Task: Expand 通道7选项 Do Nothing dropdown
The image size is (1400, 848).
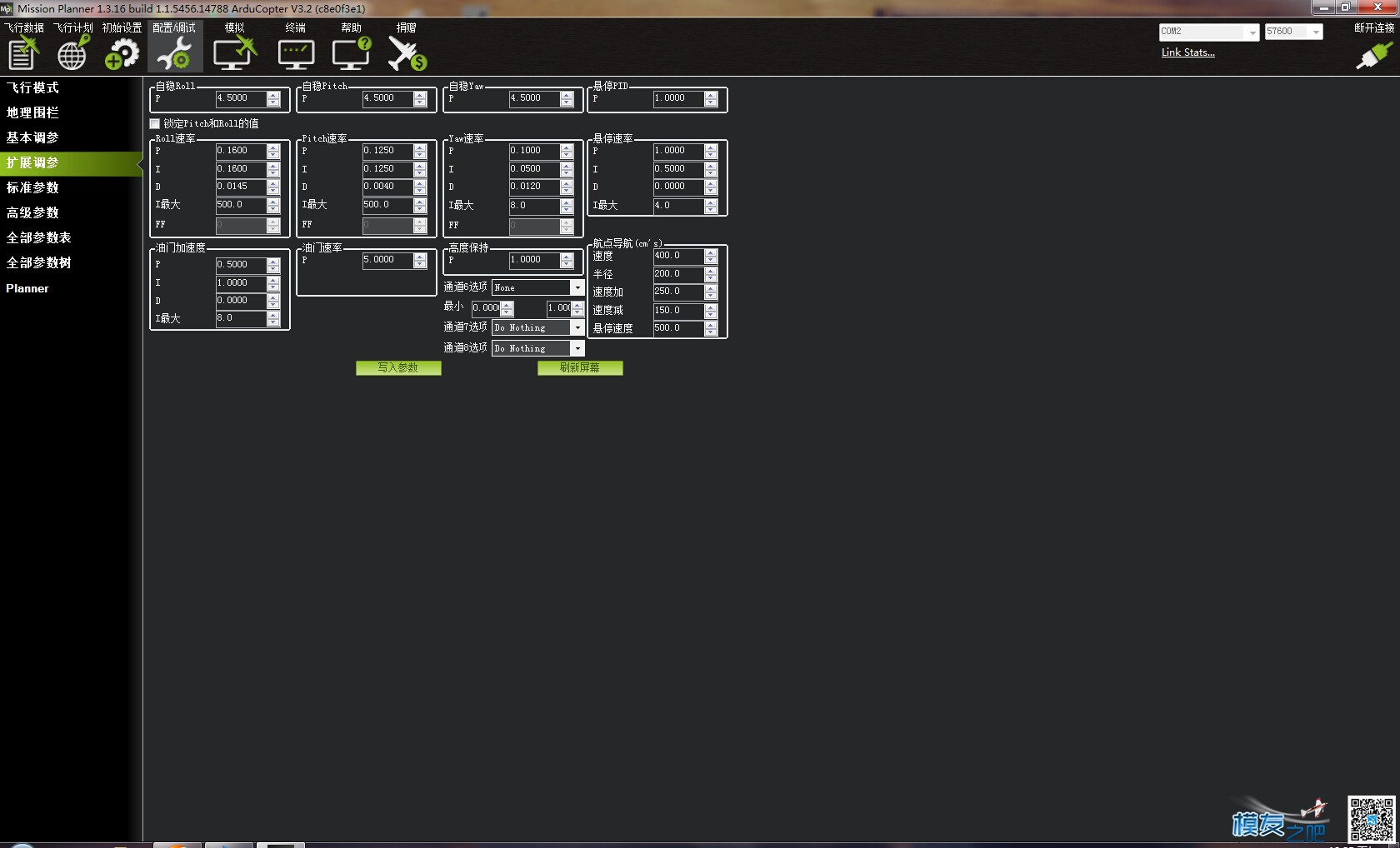Action: click(x=577, y=327)
